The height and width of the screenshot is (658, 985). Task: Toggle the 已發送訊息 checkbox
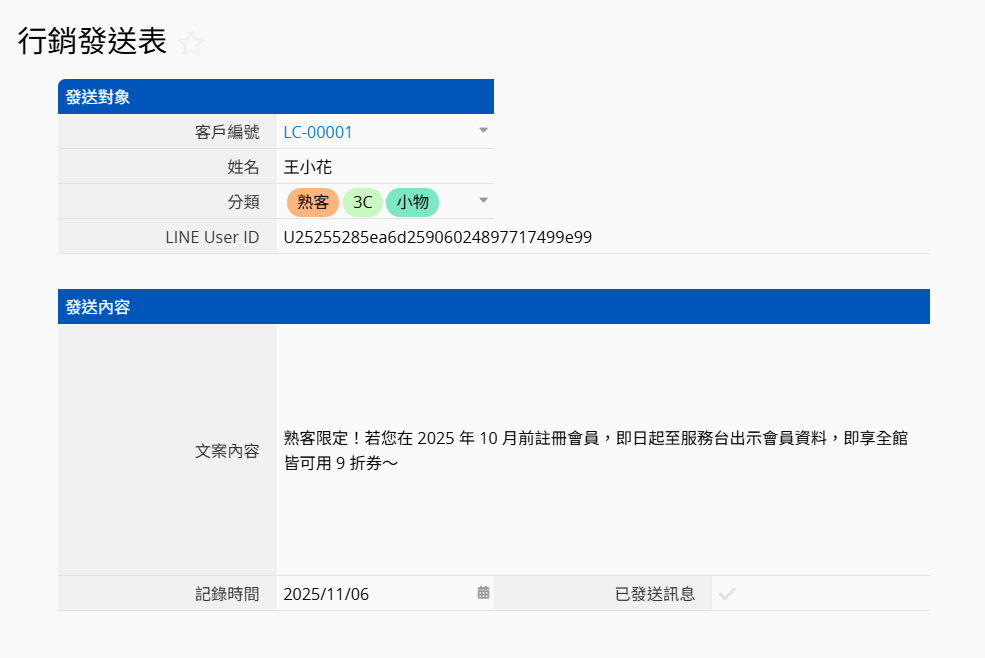[727, 594]
